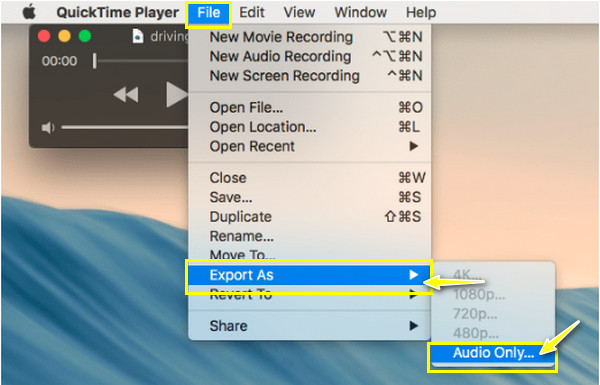The width and height of the screenshot is (600, 385).
Task: Choose New Audio Recording
Action: click(310, 56)
